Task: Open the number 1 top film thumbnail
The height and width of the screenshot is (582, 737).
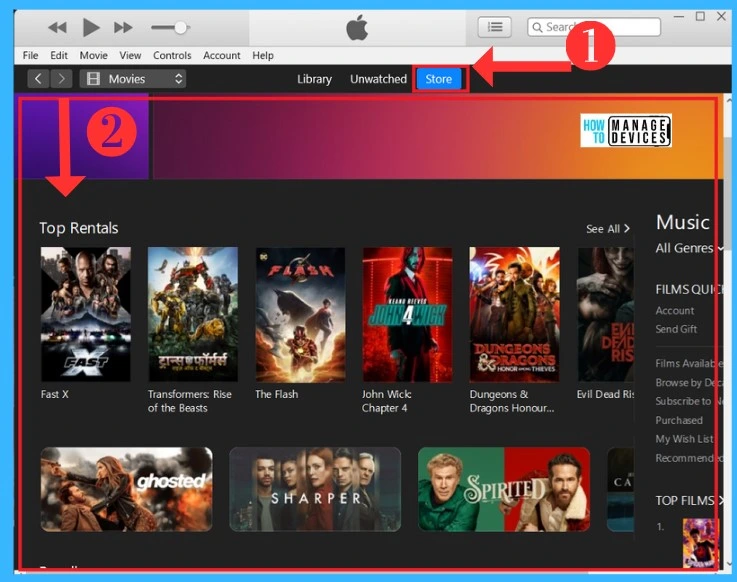Action: (700, 543)
